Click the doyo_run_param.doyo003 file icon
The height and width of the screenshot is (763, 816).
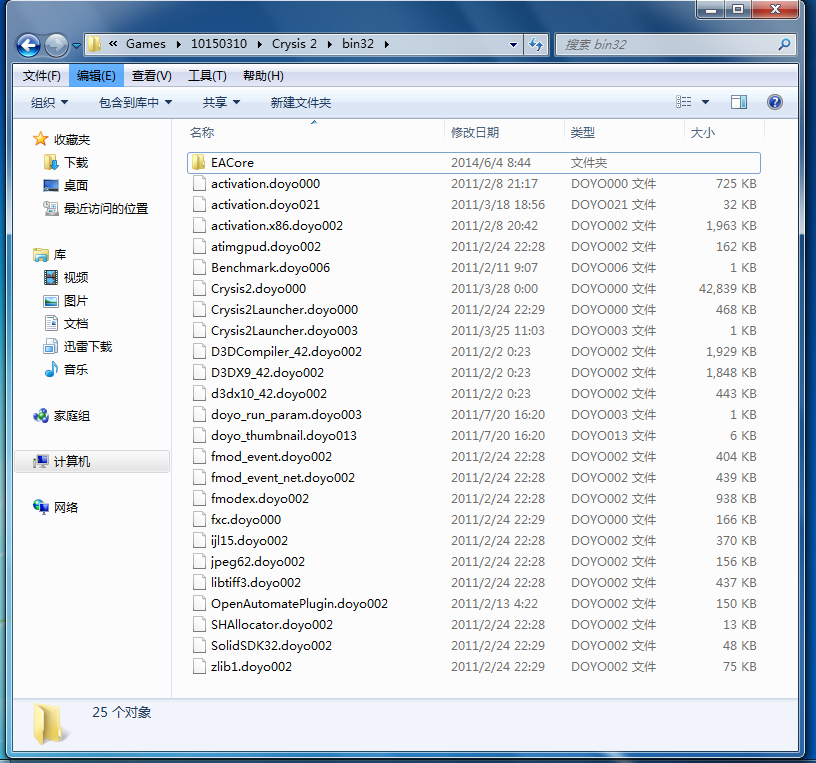coord(199,414)
